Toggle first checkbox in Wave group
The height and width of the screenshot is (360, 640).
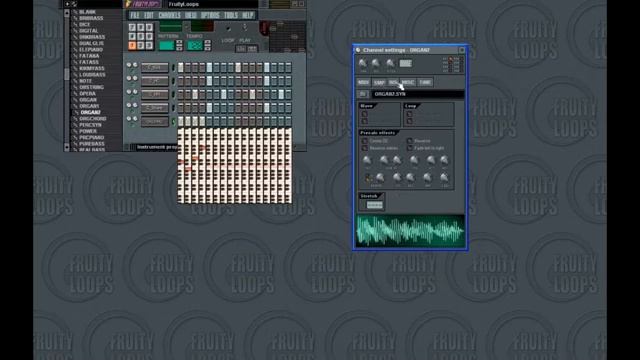(364, 114)
